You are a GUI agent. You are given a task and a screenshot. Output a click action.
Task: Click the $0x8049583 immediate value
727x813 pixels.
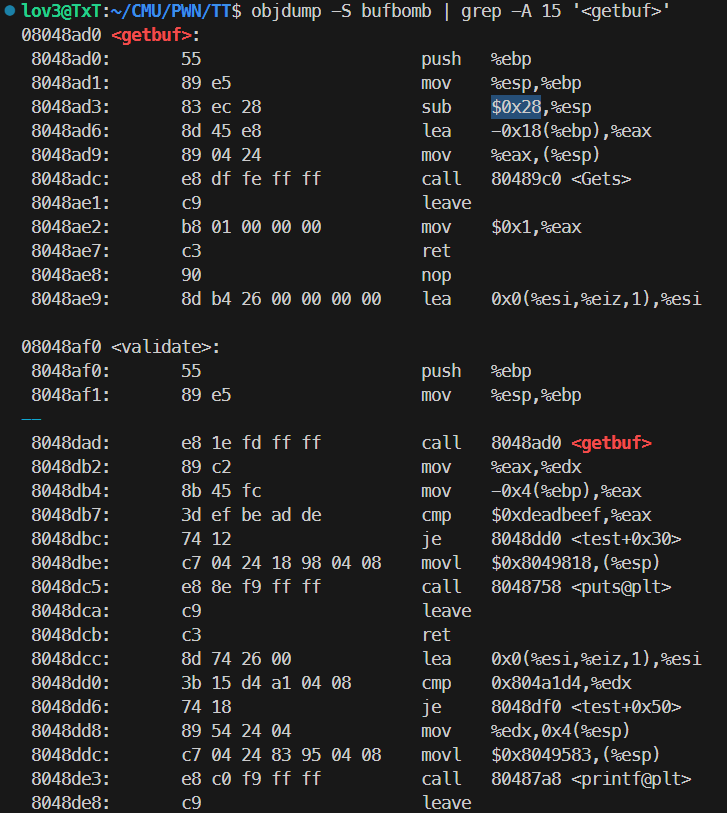pyautogui.click(x=540, y=755)
